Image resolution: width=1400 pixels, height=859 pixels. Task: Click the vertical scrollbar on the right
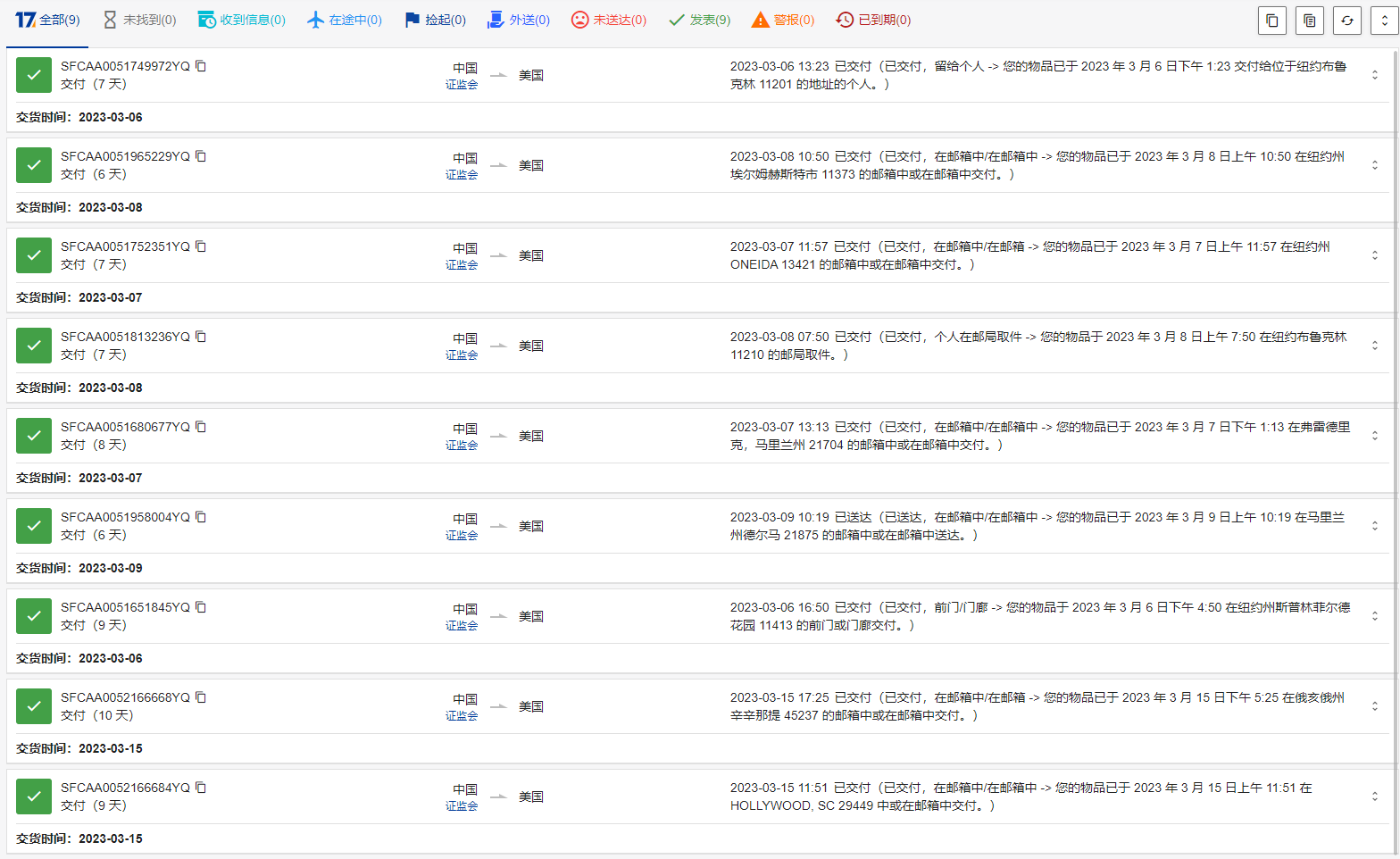1396,446
